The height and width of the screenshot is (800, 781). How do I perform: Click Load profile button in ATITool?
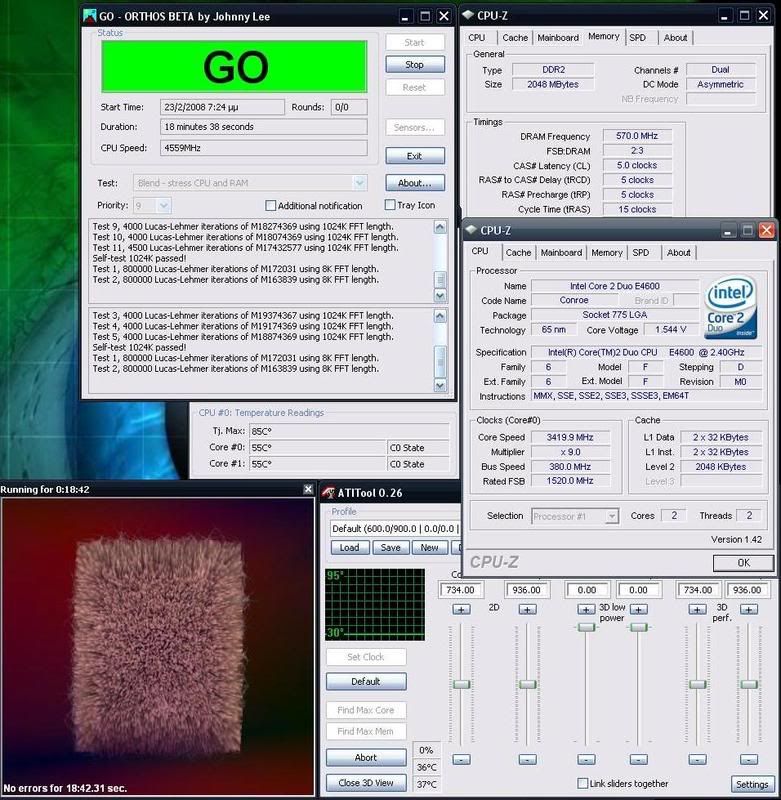point(349,547)
